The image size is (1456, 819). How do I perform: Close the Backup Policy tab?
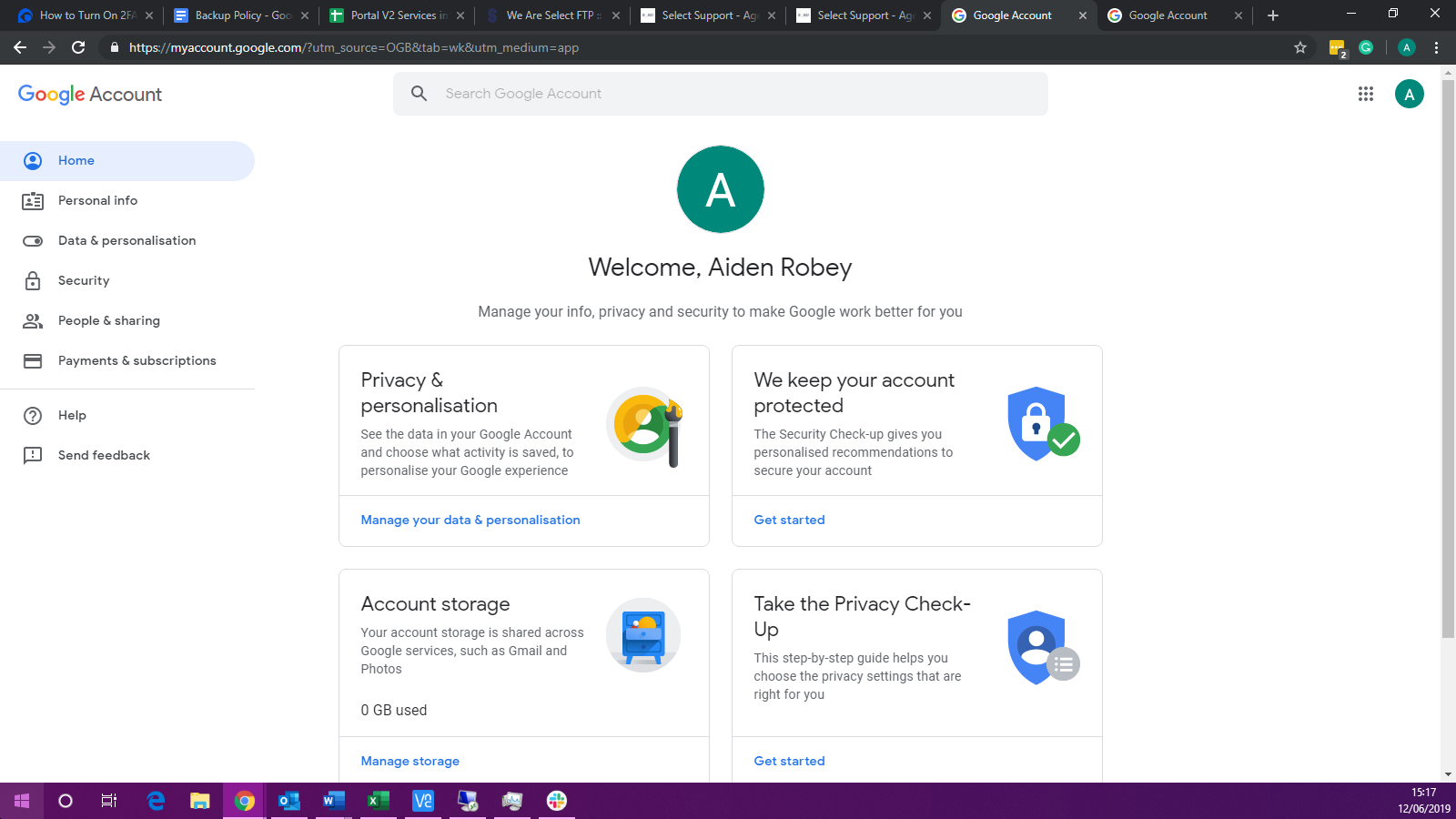(x=305, y=15)
